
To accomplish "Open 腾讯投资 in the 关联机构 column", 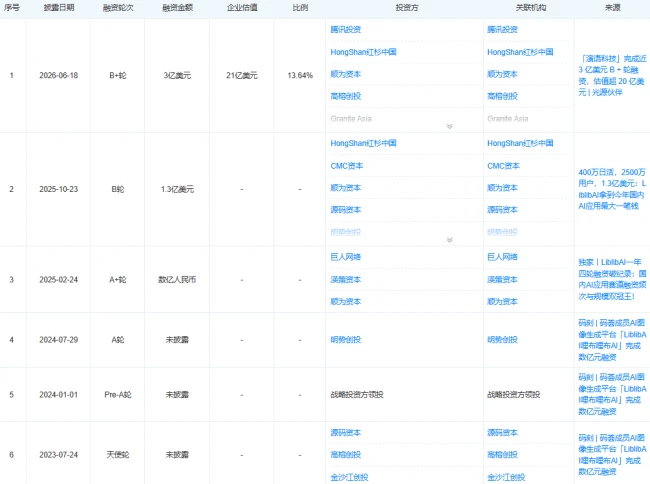I will point(502,29).
